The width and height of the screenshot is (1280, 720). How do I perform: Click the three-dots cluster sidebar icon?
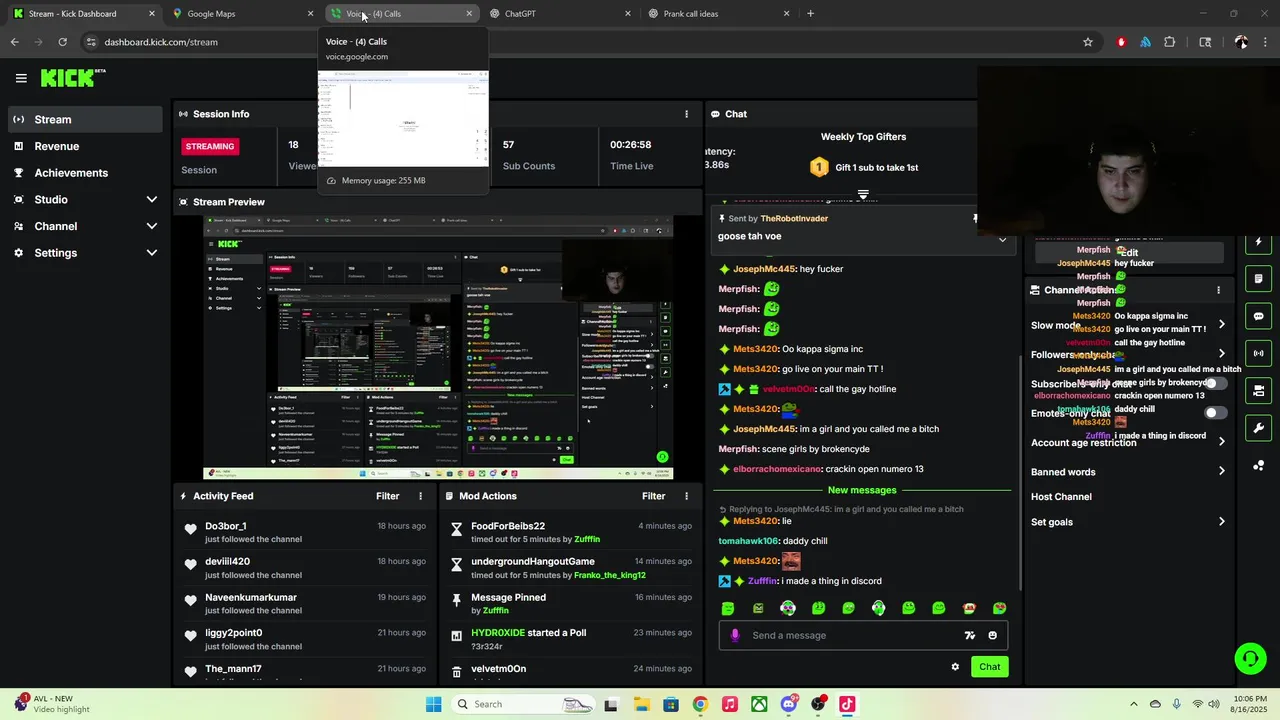pos(1258,466)
